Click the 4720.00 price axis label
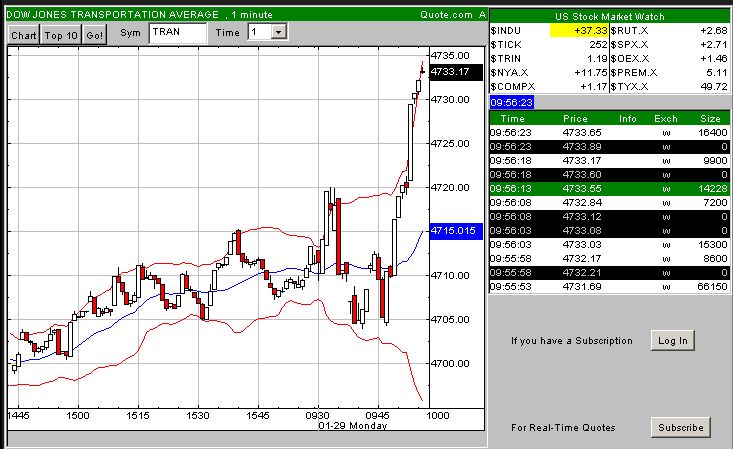The width and height of the screenshot is (733, 449). click(450, 188)
